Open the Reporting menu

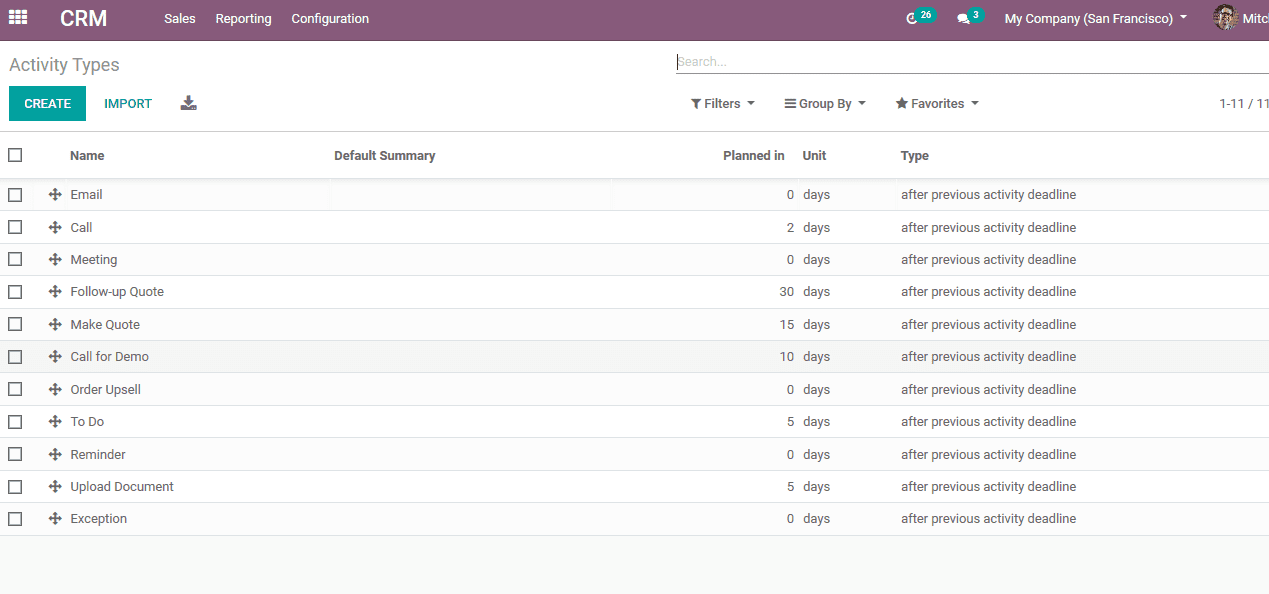(x=243, y=19)
